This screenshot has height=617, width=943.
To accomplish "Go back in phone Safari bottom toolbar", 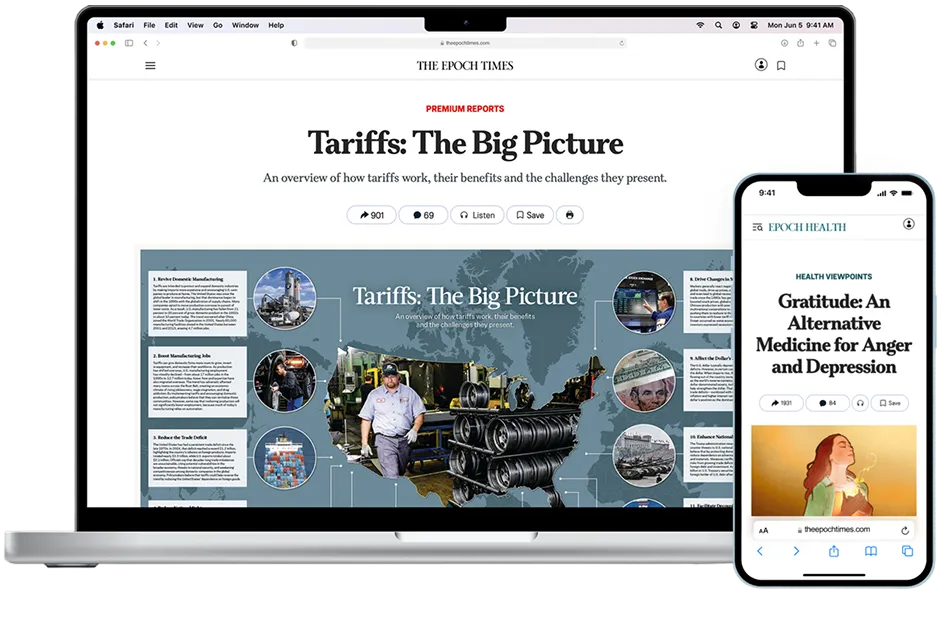I will (760, 551).
